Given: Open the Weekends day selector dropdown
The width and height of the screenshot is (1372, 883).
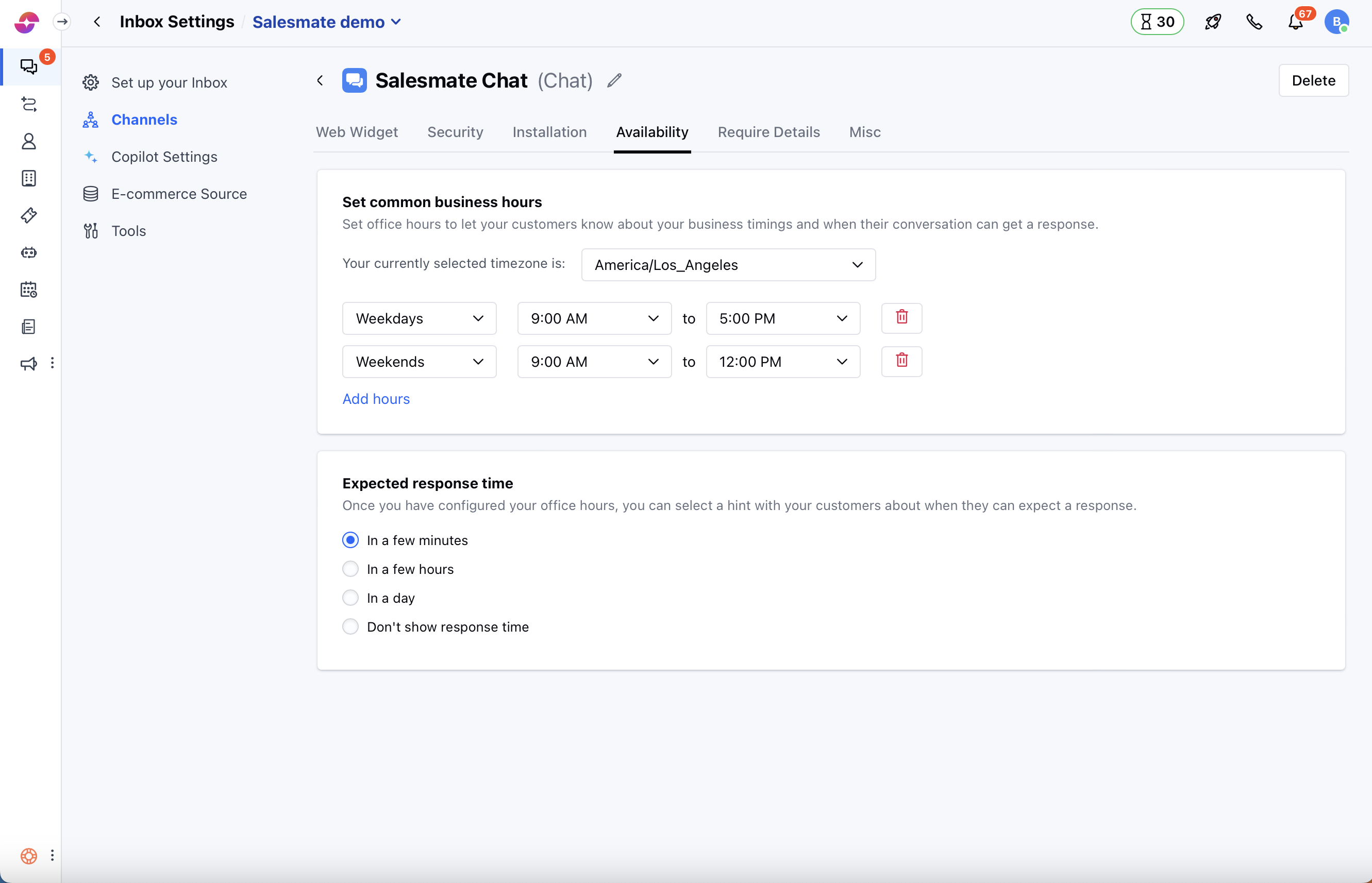Looking at the screenshot, I should (x=419, y=361).
